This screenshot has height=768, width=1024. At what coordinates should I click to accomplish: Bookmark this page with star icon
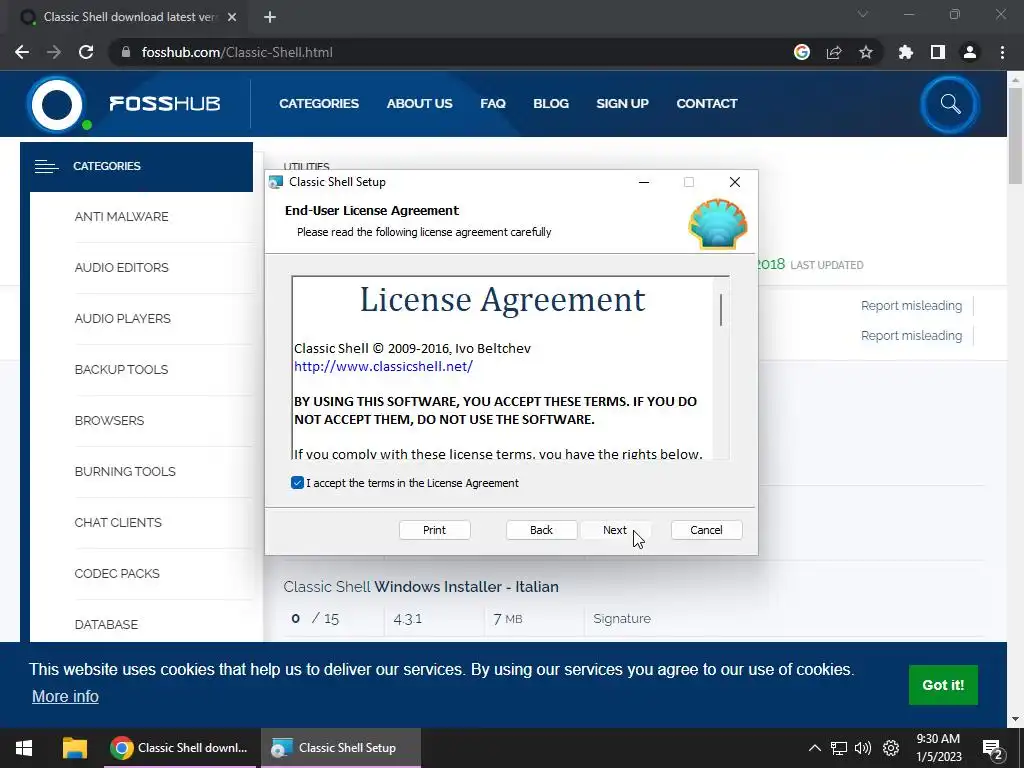(x=866, y=52)
